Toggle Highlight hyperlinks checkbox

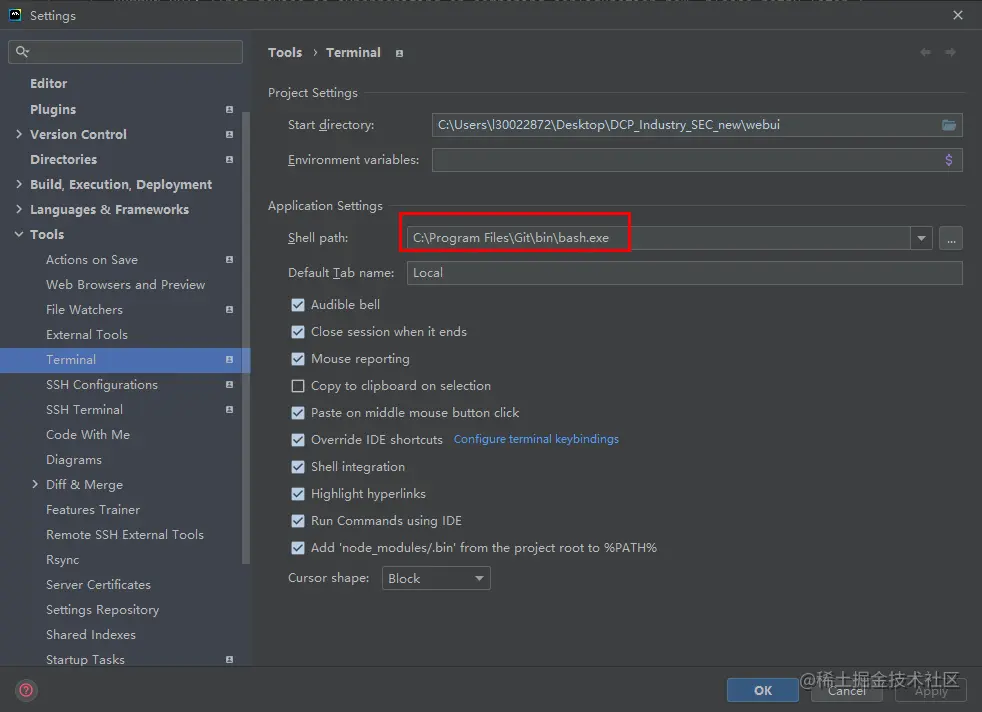point(298,493)
